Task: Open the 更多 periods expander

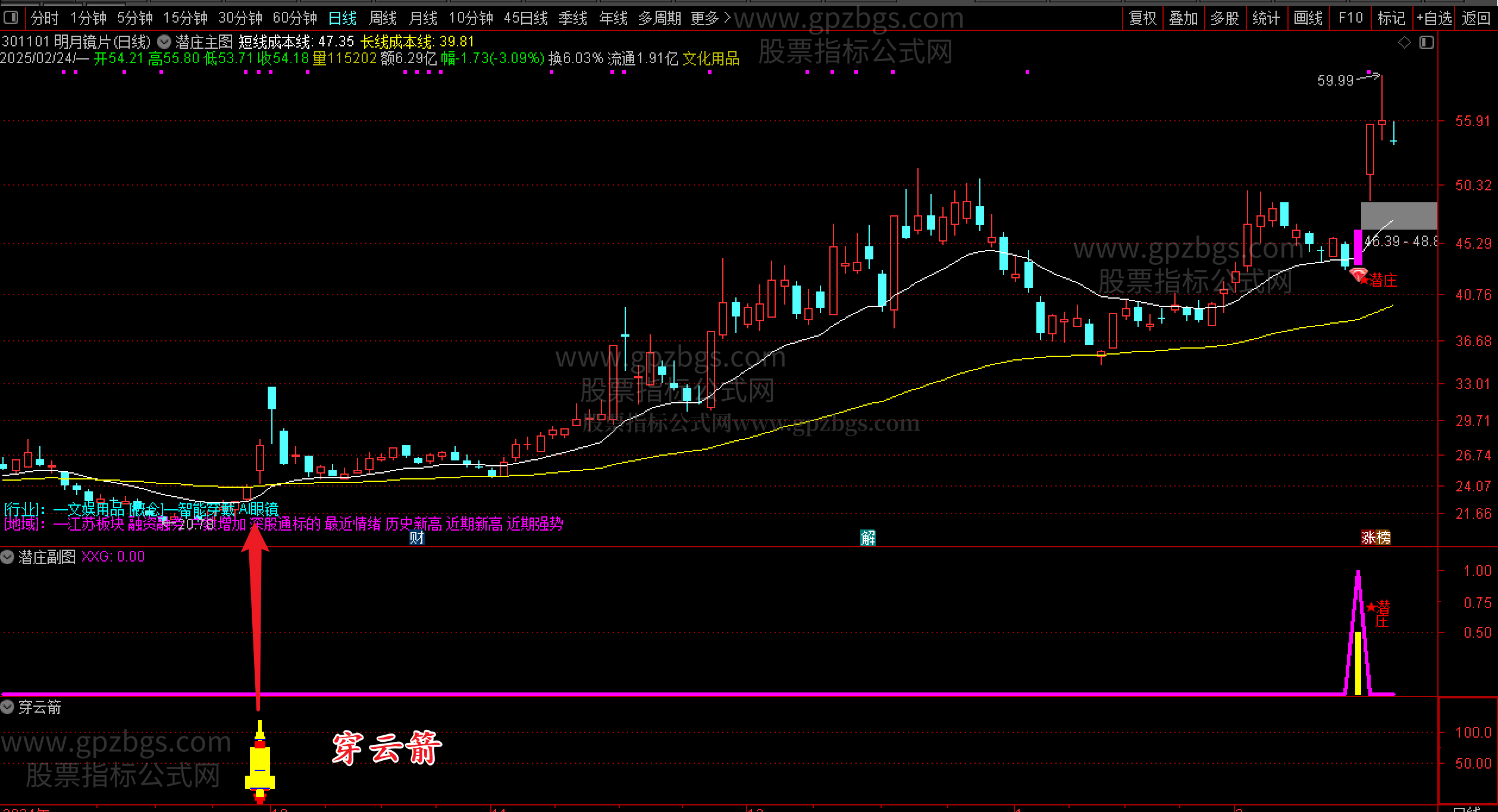Action: [710, 18]
